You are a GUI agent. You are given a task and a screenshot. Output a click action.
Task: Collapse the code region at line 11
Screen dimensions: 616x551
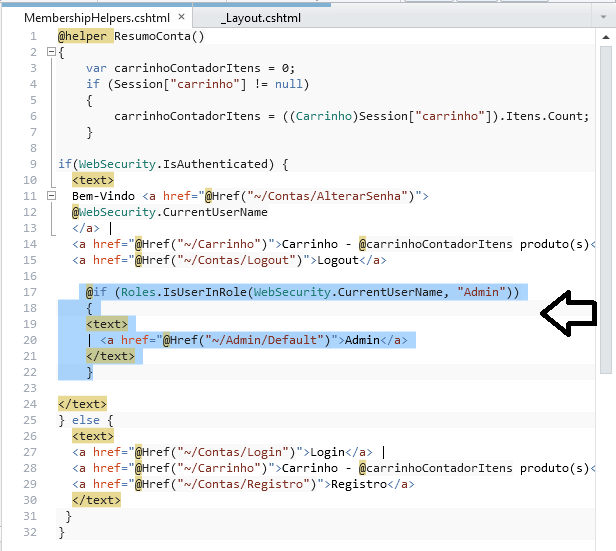tap(51, 195)
